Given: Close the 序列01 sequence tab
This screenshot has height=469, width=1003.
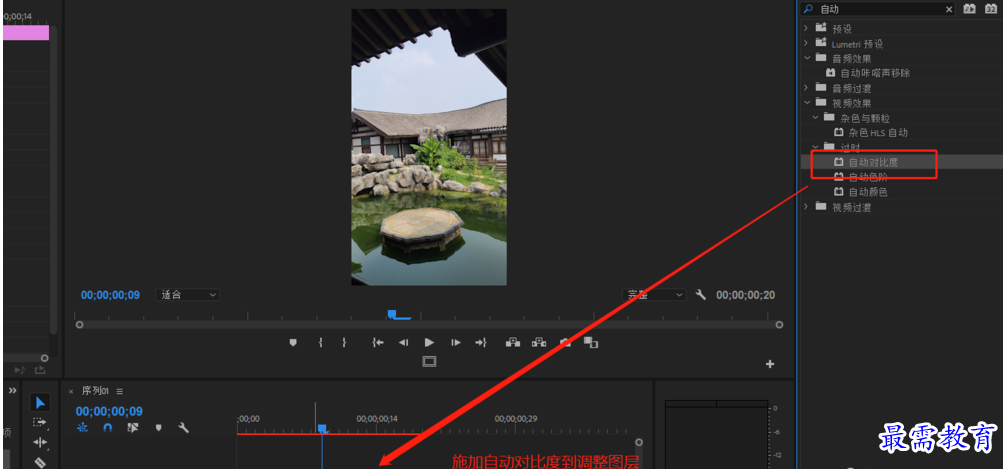Looking at the screenshot, I should click(x=71, y=391).
